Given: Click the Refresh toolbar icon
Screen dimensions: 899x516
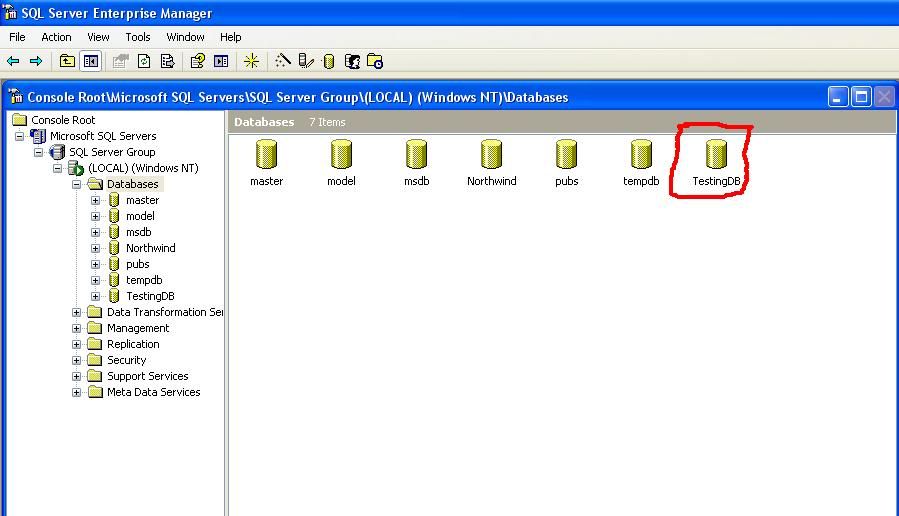Looking at the screenshot, I should pos(144,61).
